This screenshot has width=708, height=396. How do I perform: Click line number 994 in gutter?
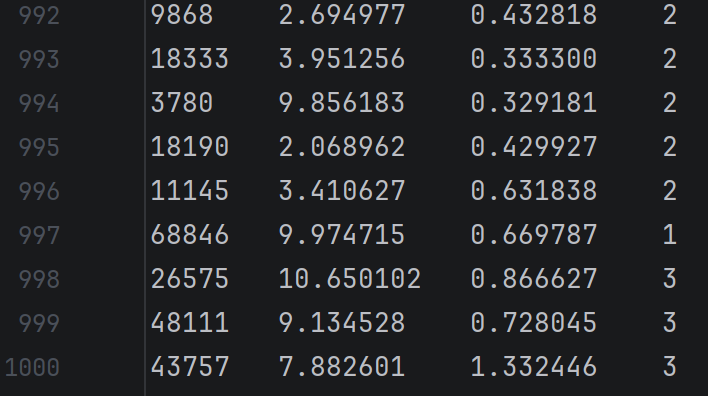(x=39, y=104)
